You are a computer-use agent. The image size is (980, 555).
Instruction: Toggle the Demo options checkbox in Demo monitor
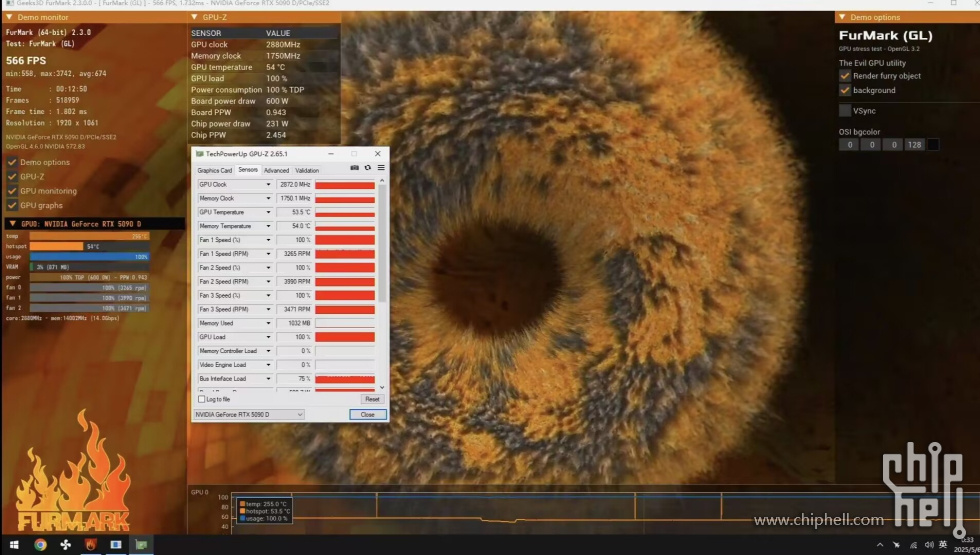pyautogui.click(x=12, y=162)
